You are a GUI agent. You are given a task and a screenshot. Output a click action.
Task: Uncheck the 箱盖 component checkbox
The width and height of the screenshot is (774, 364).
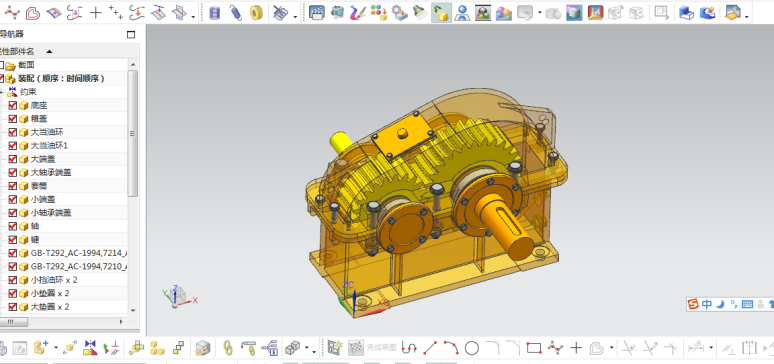coord(13,119)
